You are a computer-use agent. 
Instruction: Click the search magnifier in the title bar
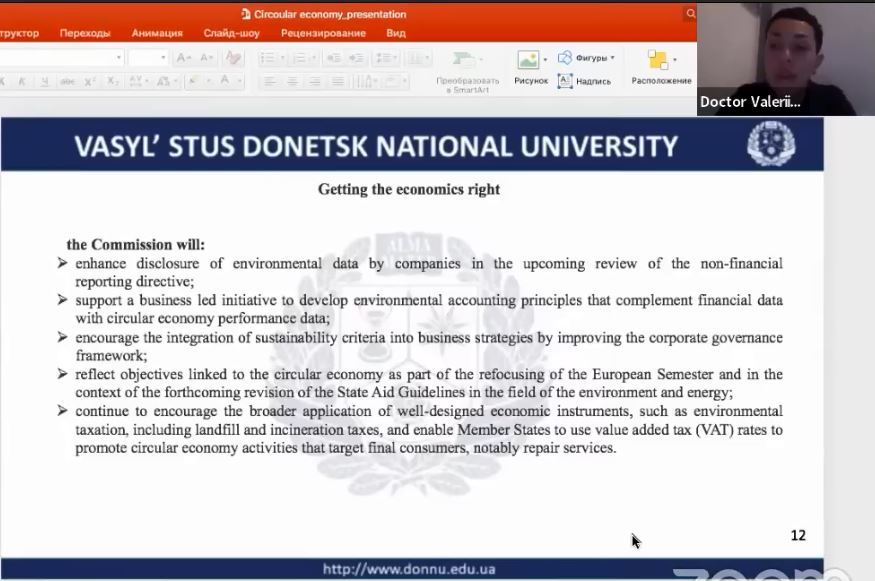690,14
